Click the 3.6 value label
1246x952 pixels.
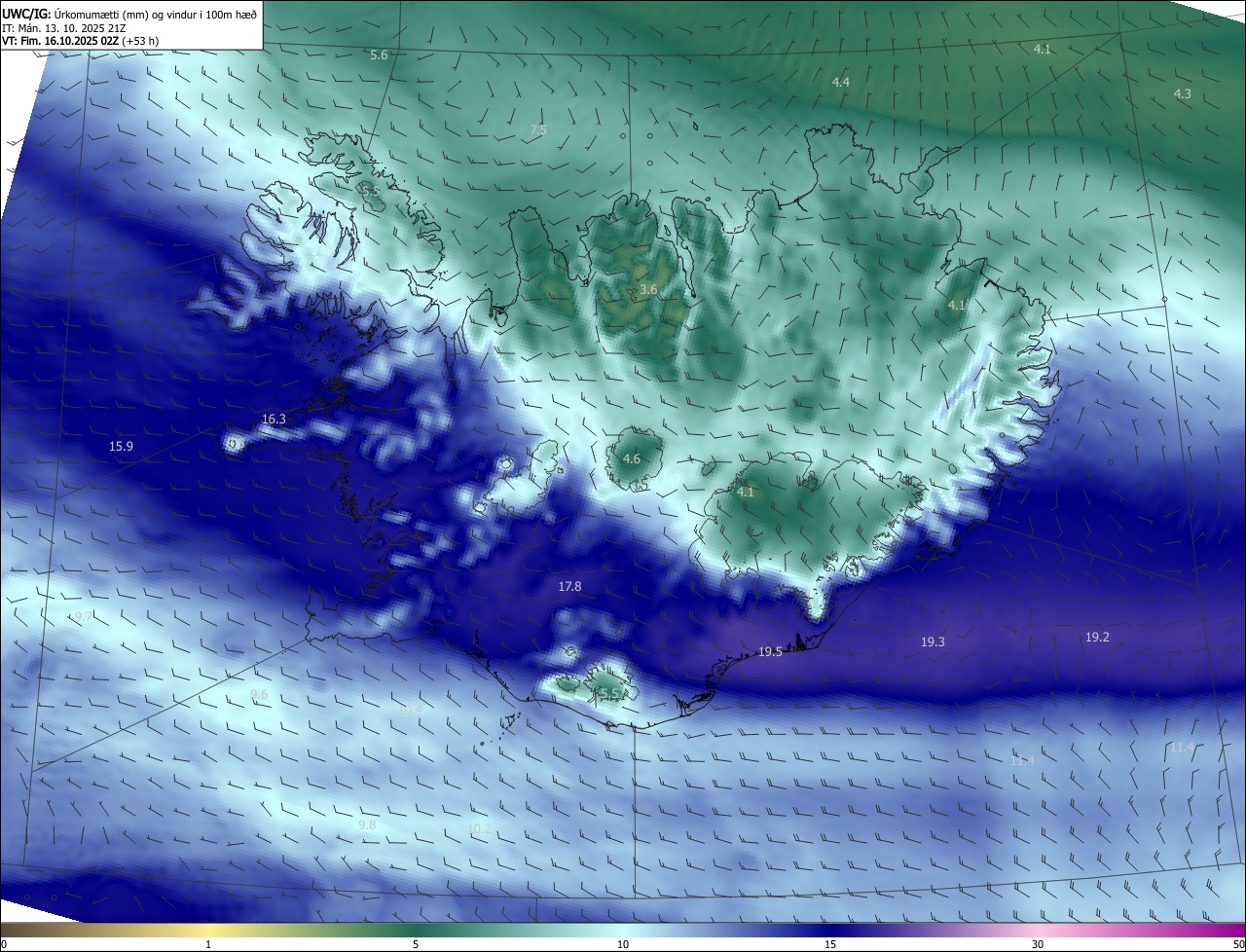648,290
